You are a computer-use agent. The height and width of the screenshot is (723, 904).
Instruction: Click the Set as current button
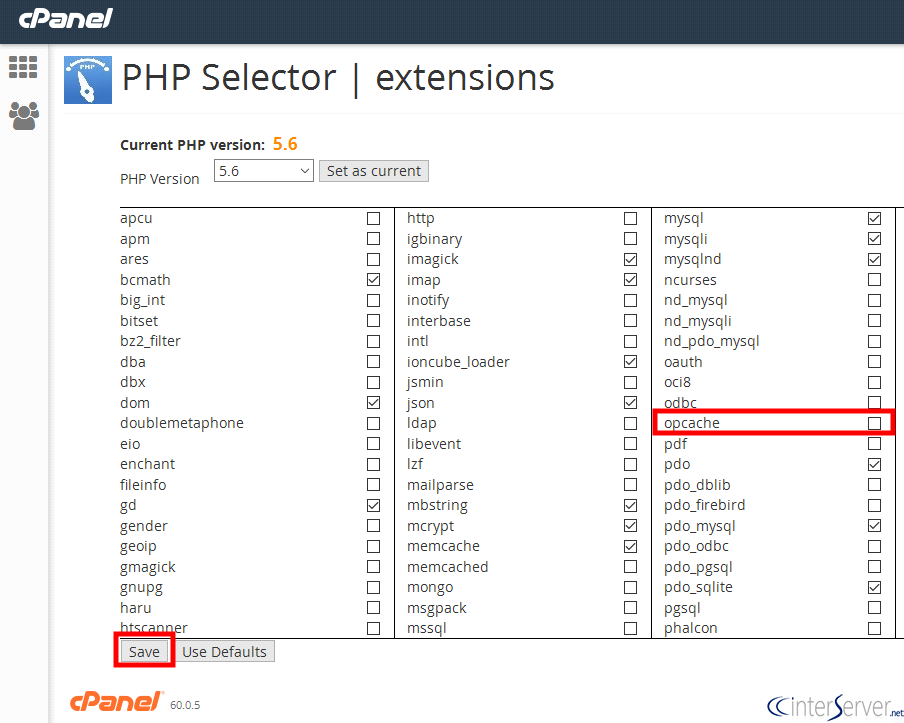pos(374,171)
